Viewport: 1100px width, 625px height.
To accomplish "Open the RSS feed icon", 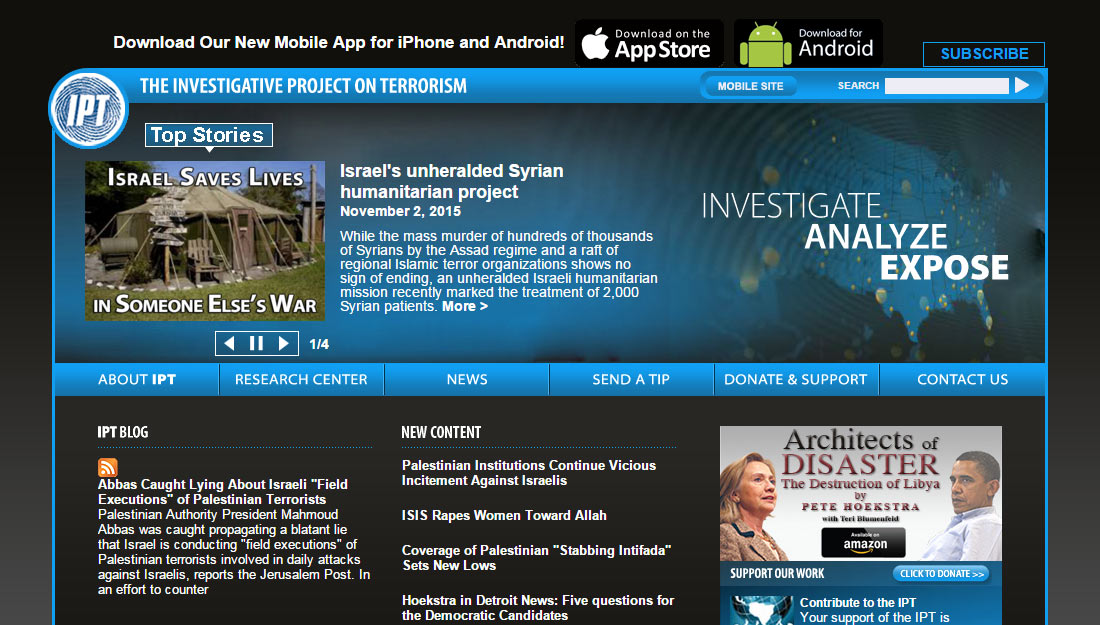I will [x=108, y=467].
